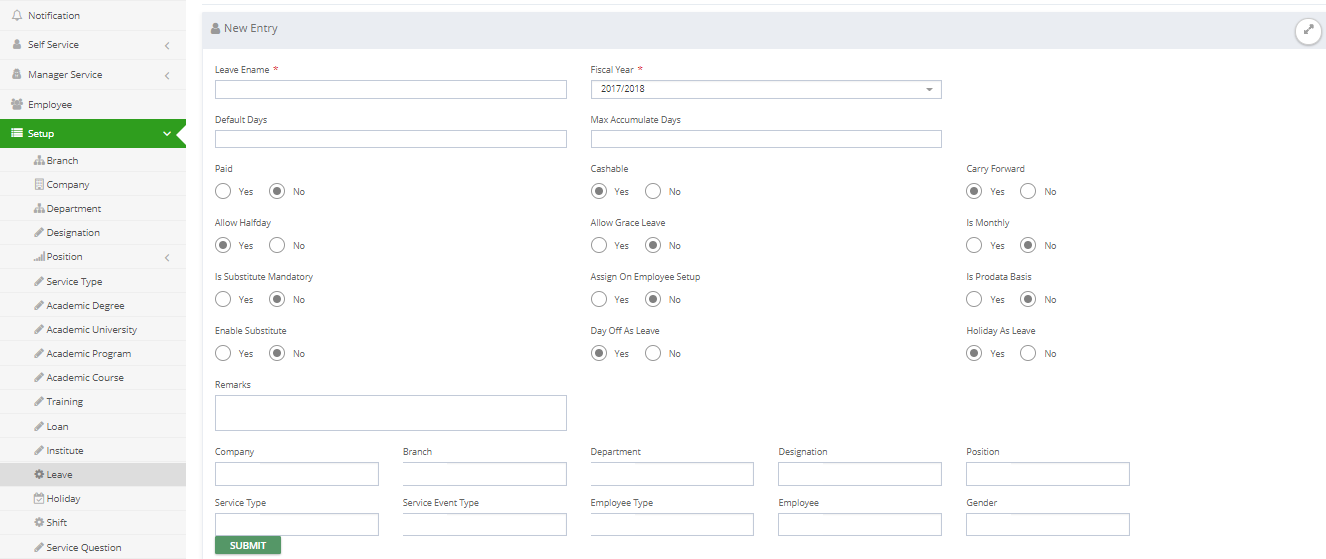Click the SUBMIT button
Viewport: 1326px width, 559px height.
tap(248, 545)
